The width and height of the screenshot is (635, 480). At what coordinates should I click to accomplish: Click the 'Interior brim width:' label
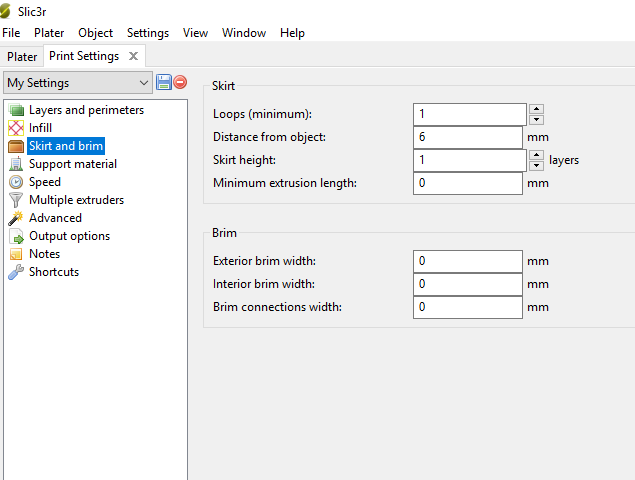tap(264, 284)
